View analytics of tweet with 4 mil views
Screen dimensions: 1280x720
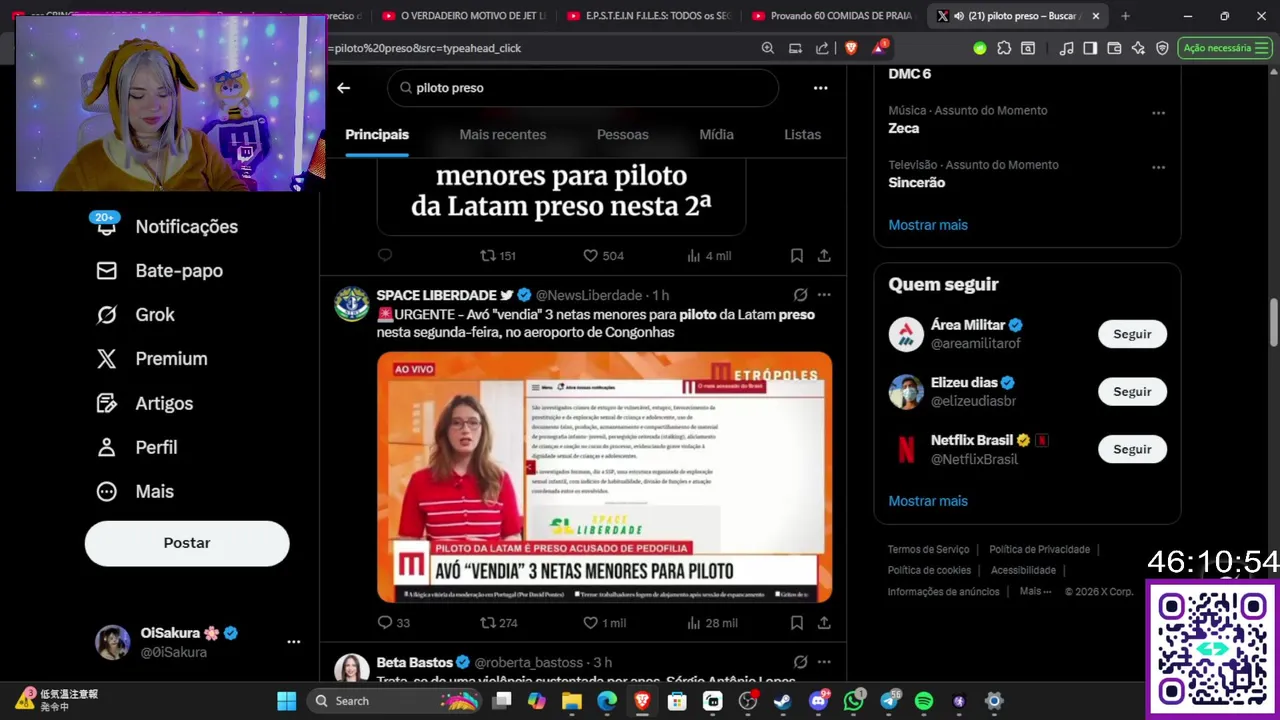click(x=709, y=256)
